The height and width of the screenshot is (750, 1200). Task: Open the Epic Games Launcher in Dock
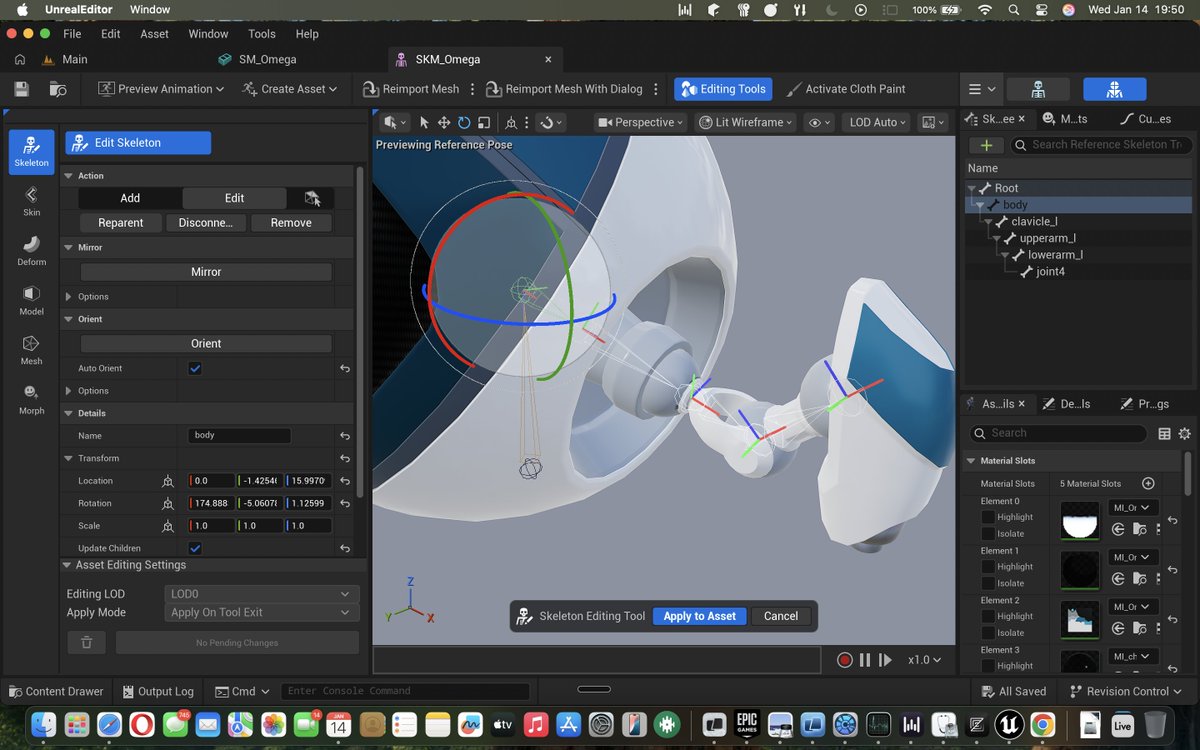pyautogui.click(x=747, y=724)
